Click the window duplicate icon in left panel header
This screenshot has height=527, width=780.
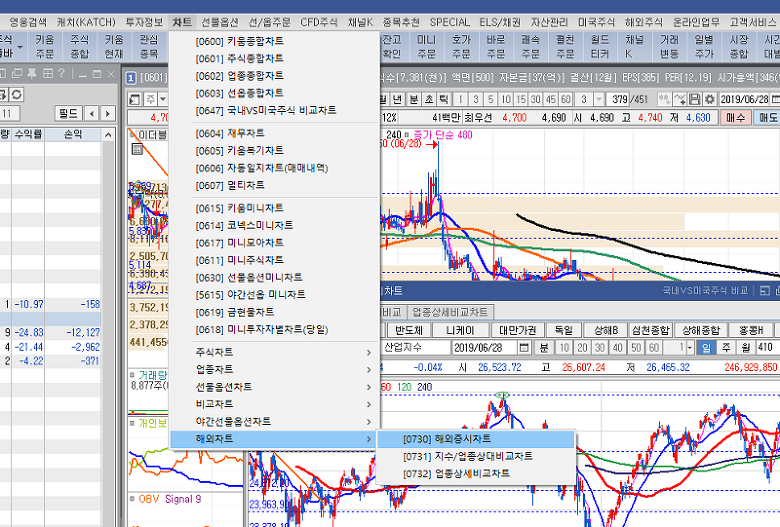click(17, 74)
